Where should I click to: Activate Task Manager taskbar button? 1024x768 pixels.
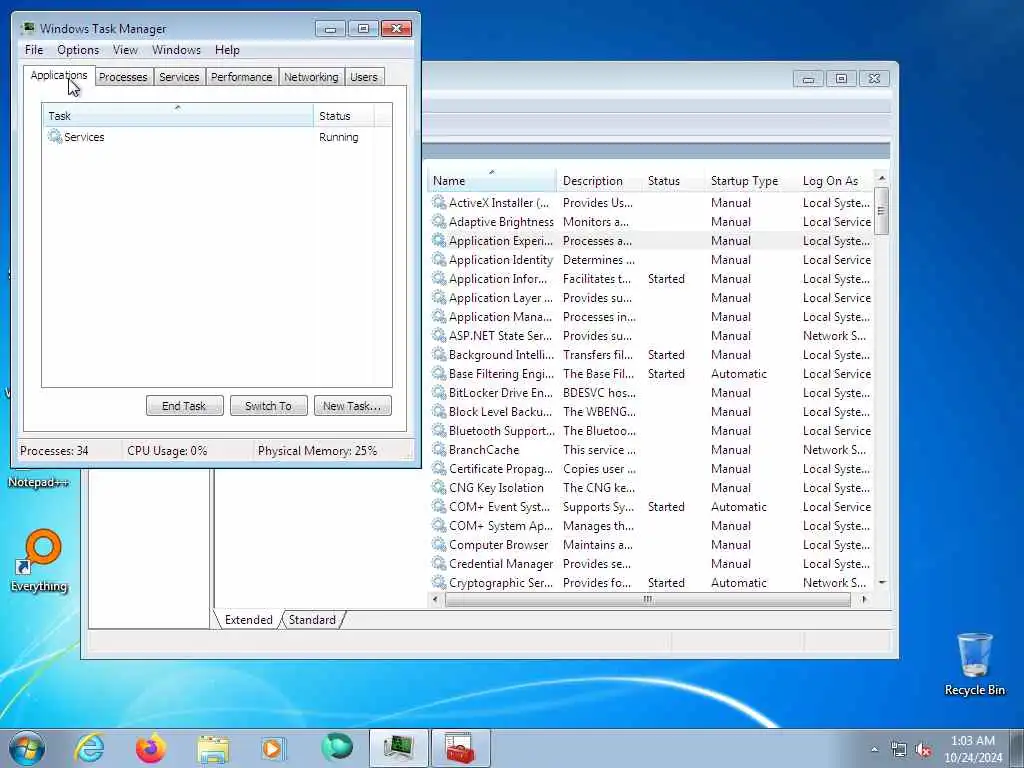pyautogui.click(x=398, y=748)
